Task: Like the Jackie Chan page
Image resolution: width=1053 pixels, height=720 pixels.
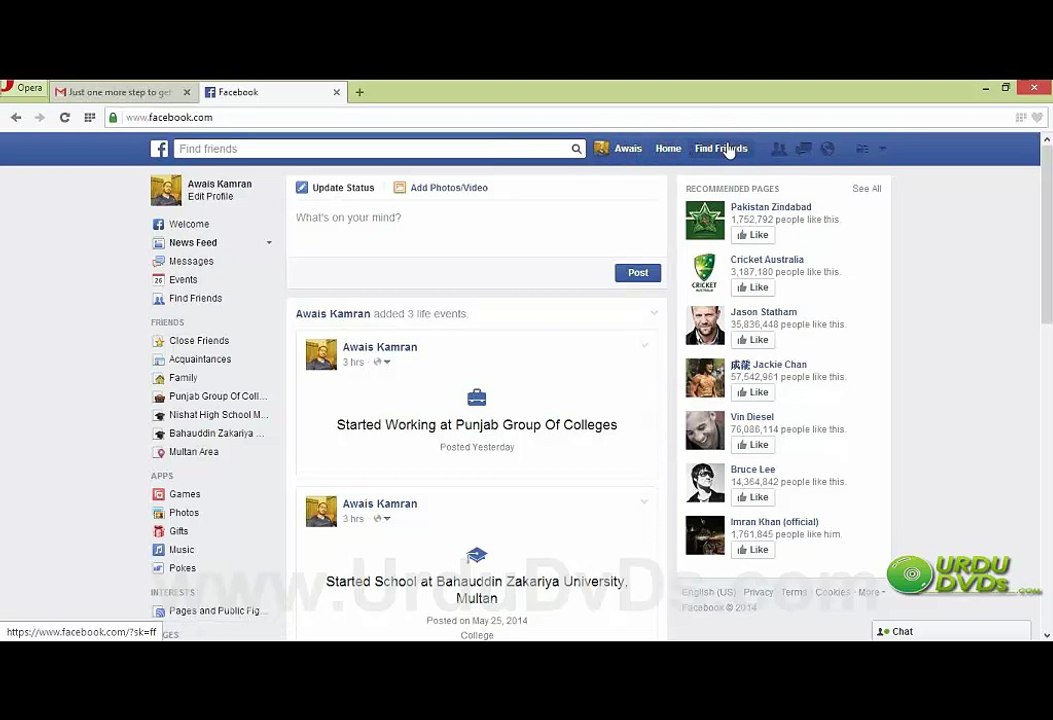Action: pos(753,392)
